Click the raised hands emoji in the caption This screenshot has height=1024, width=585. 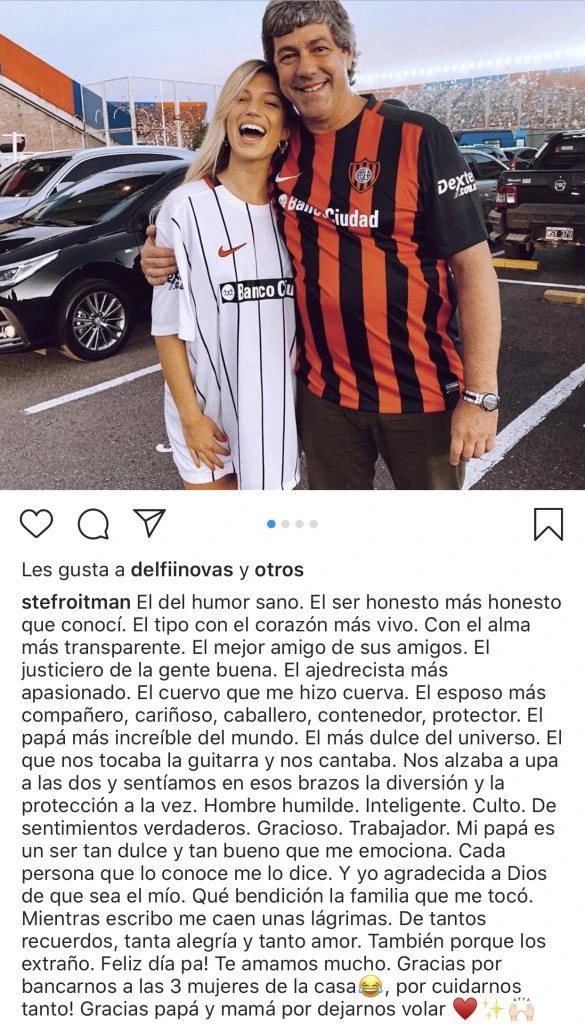pos(521,1009)
